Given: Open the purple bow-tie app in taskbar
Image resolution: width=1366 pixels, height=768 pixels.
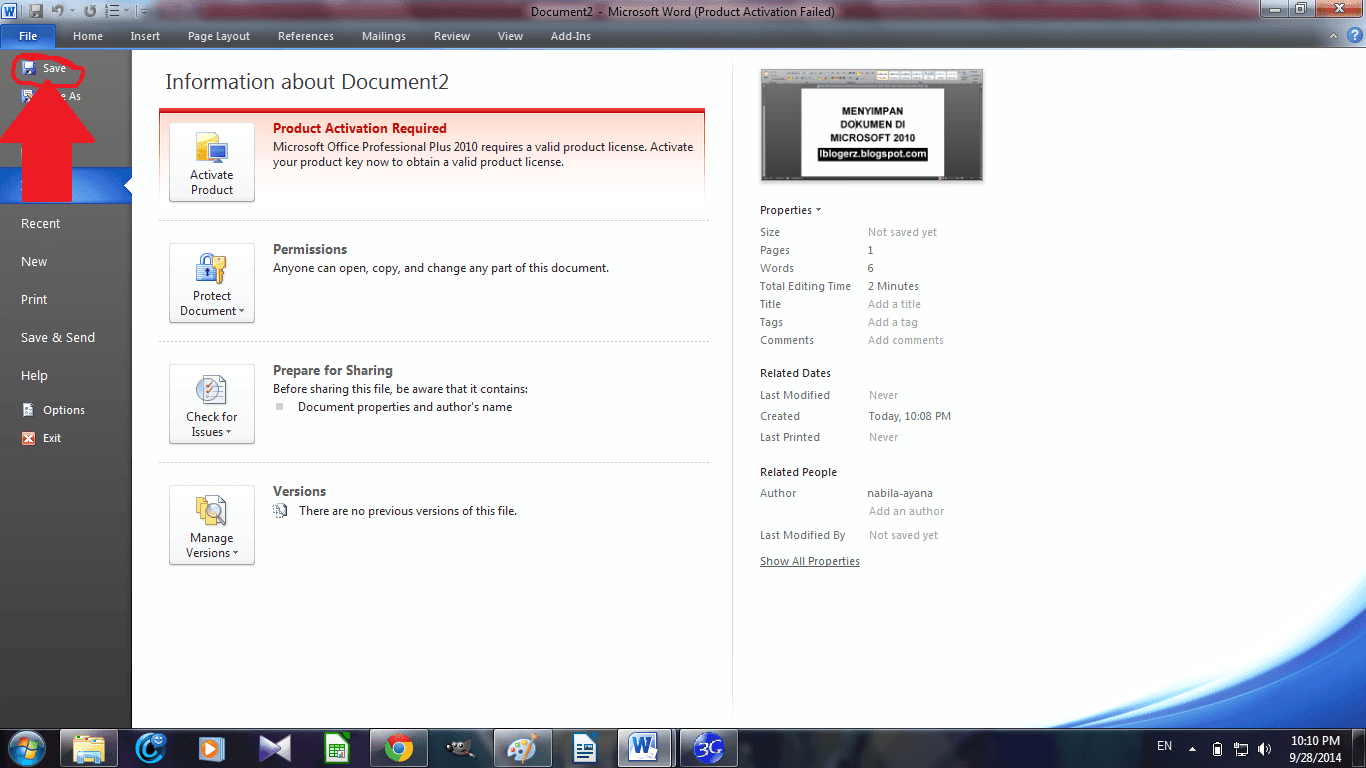Looking at the screenshot, I should point(275,748).
